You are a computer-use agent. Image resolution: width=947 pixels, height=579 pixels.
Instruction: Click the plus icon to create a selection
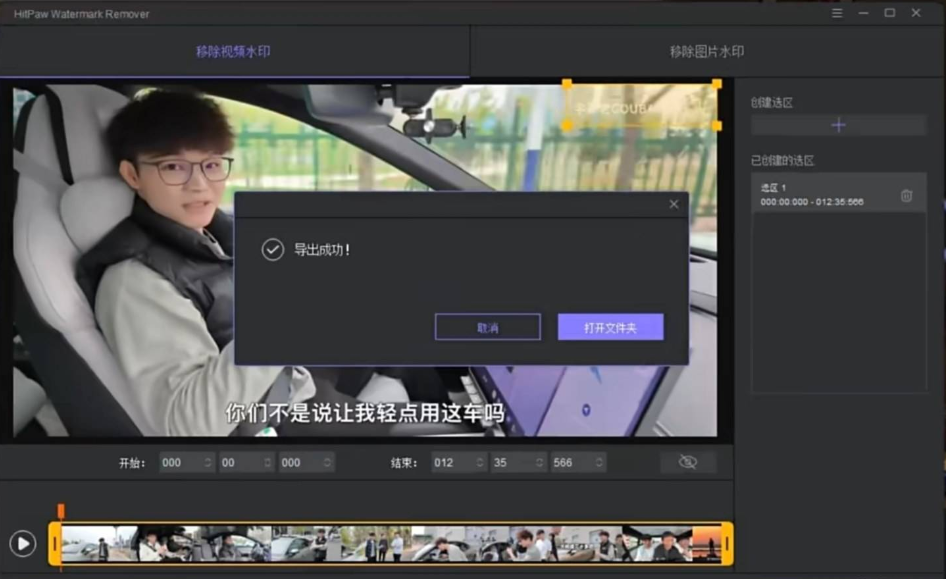pos(838,125)
